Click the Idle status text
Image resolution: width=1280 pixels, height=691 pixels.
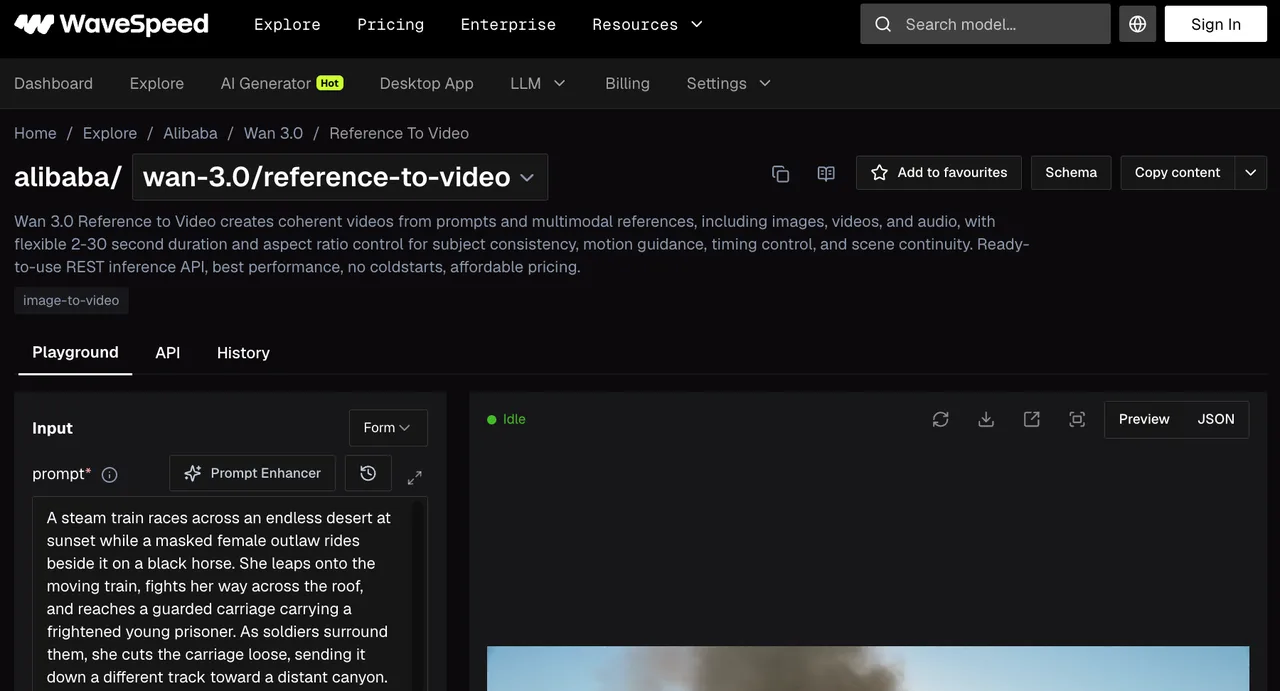(x=514, y=419)
